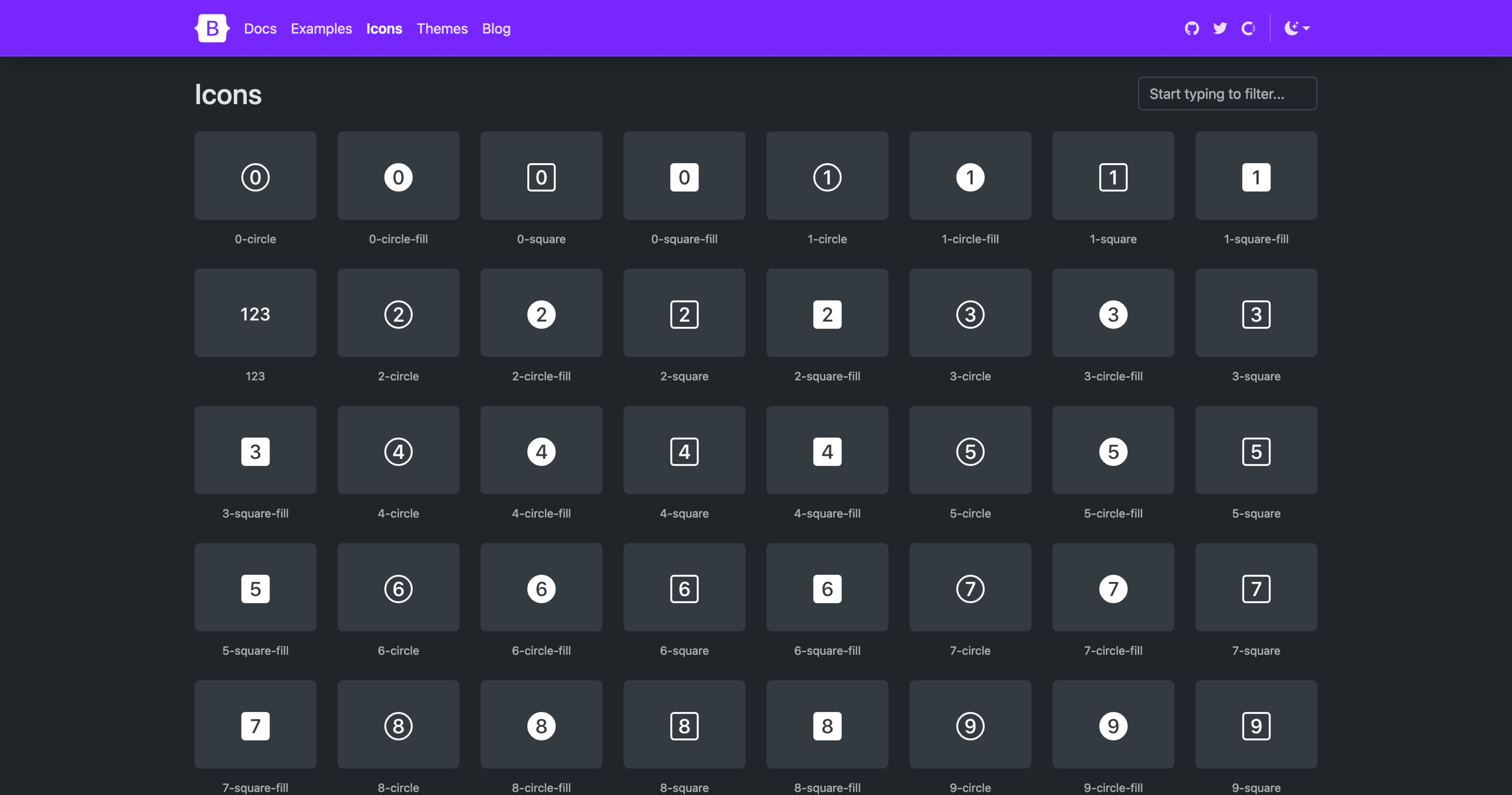Go to the Blog nav item
1512x795 pixels.
click(496, 28)
